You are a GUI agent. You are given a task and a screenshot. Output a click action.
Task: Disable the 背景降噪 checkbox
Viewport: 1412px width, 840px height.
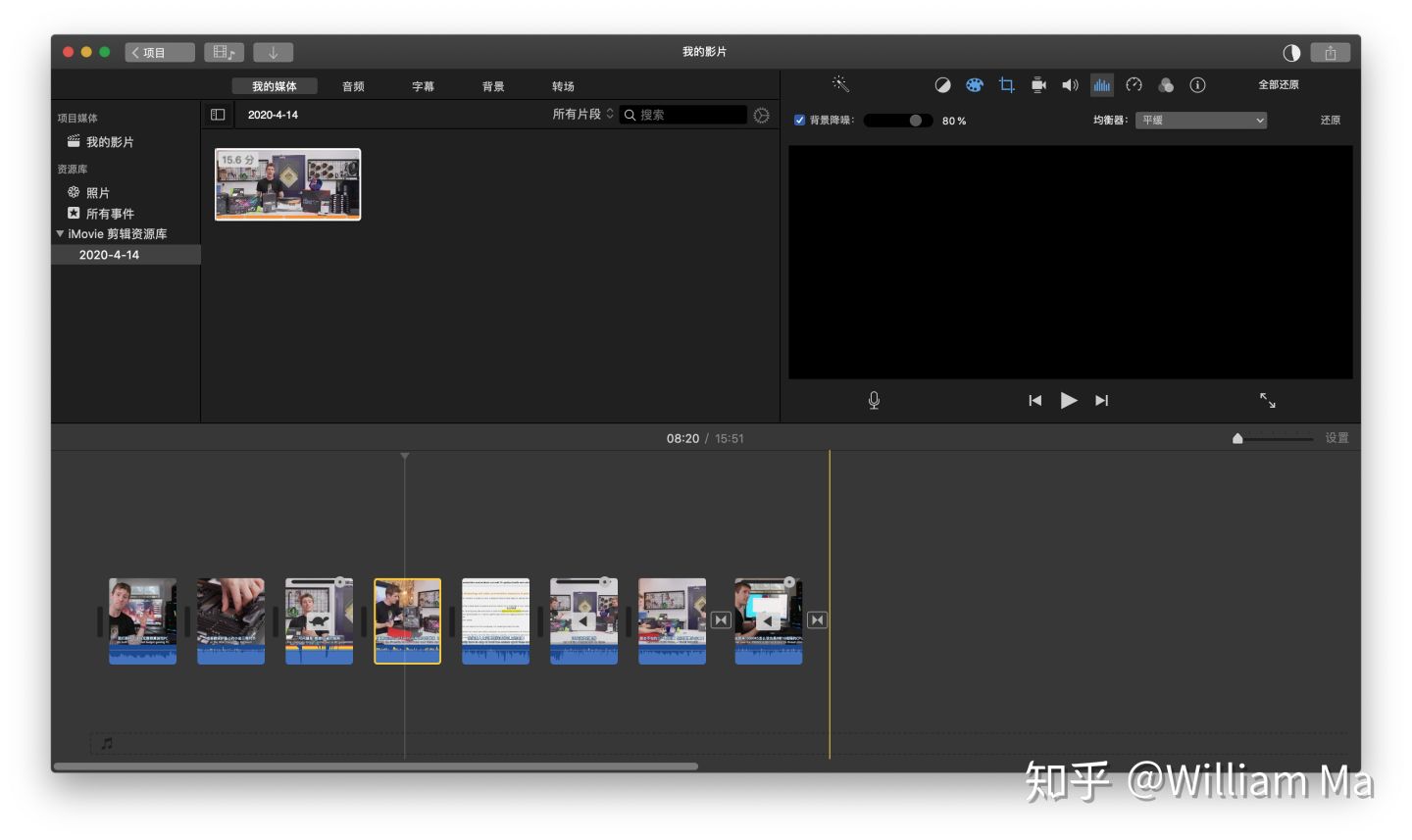point(800,120)
